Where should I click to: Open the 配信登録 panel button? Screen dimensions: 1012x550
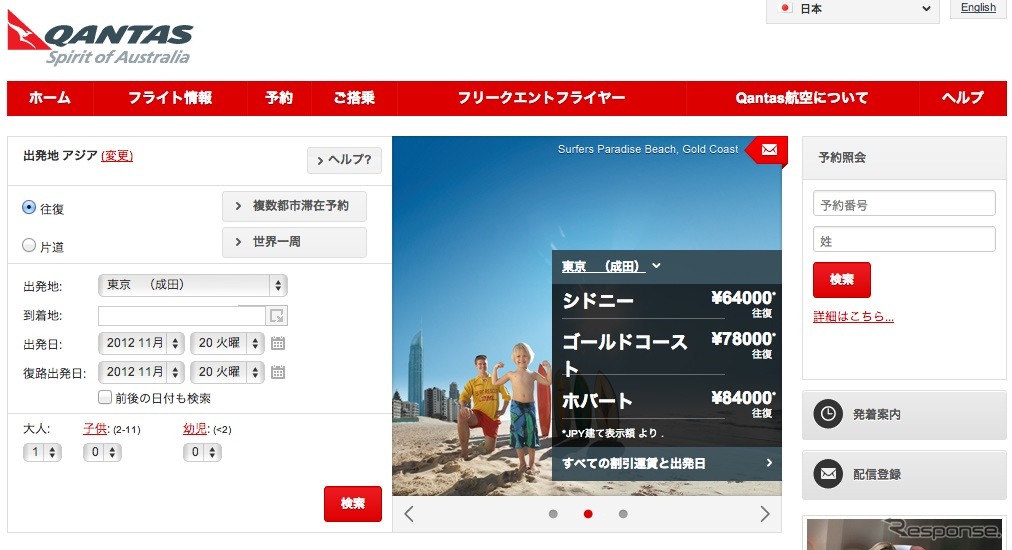click(x=904, y=474)
